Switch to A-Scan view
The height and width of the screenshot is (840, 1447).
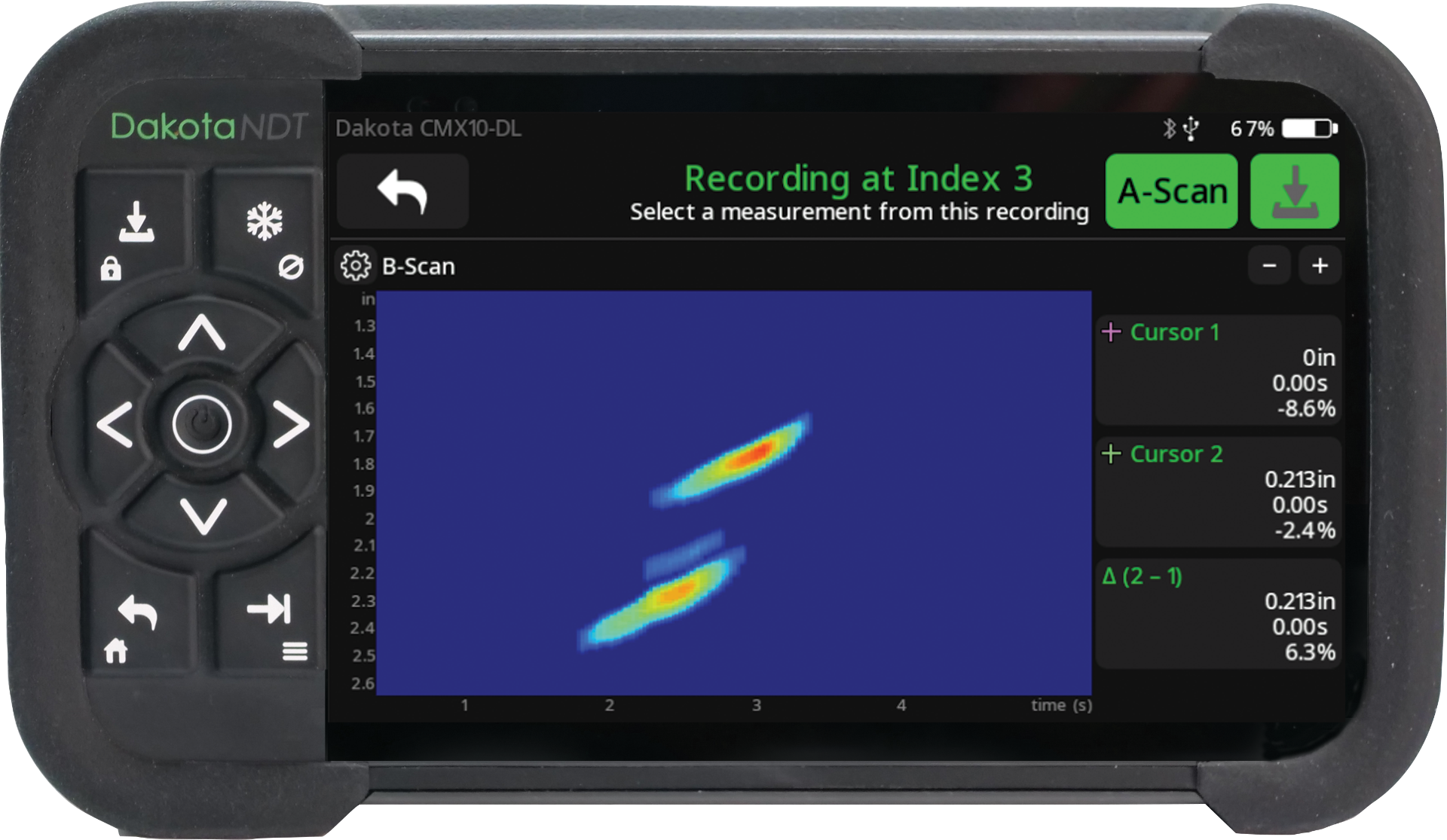pos(1171,191)
